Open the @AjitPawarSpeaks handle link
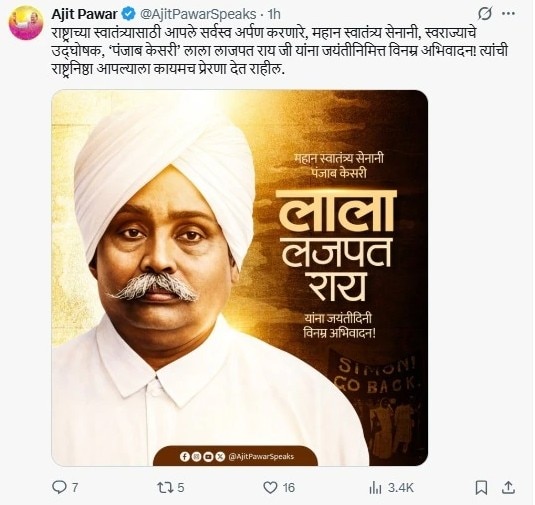This screenshot has width=535, height=505. pyautogui.click(x=198, y=14)
